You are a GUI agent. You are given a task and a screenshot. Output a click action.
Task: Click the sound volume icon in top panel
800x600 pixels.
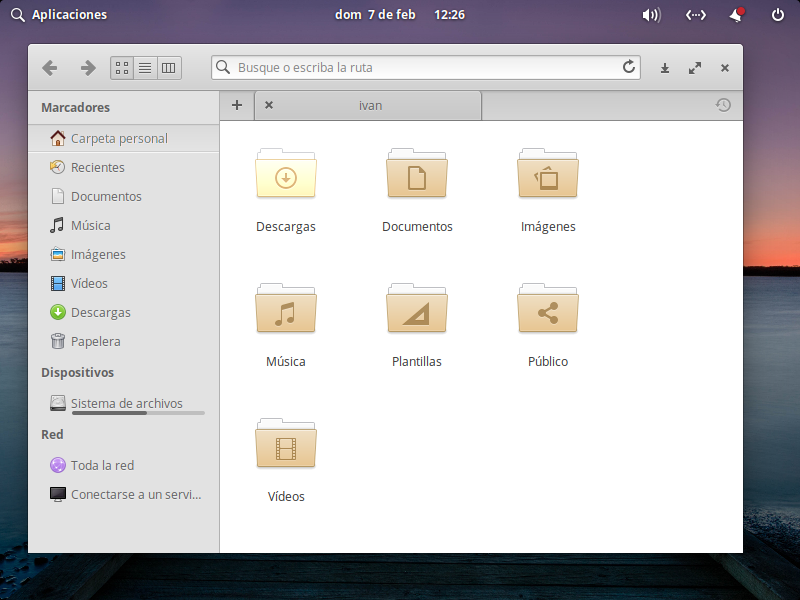[651, 15]
